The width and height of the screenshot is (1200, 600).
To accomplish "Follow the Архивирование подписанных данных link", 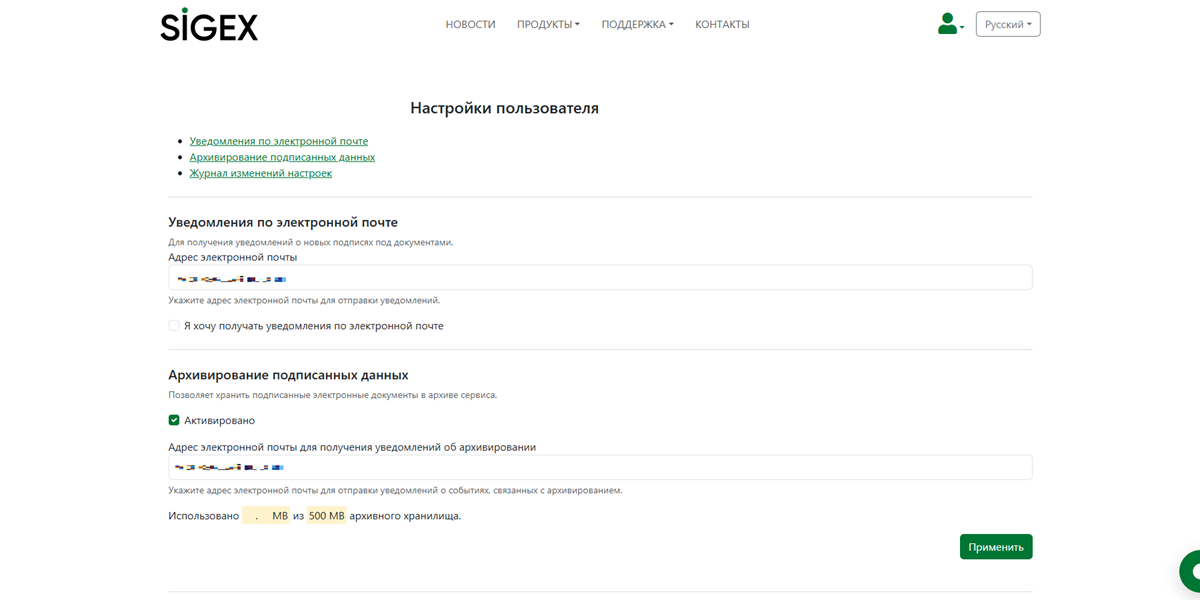I will 282,157.
